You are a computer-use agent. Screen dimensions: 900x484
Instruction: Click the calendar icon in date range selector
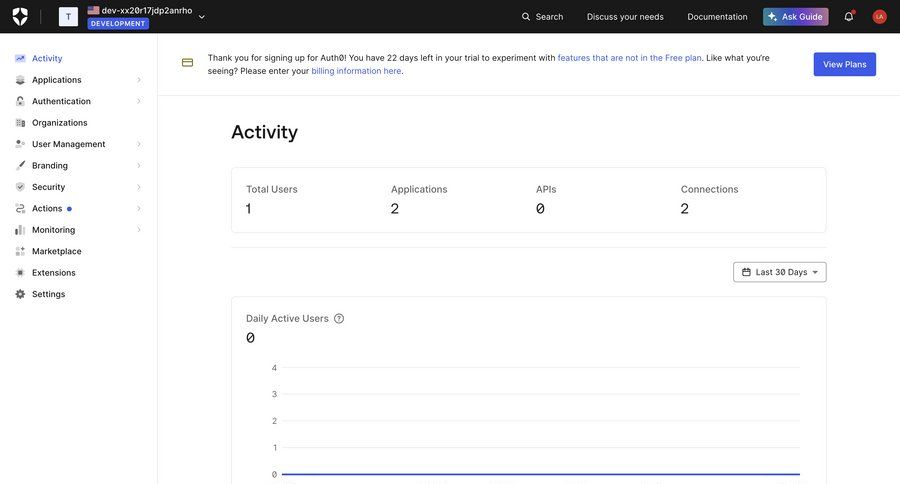(x=746, y=272)
